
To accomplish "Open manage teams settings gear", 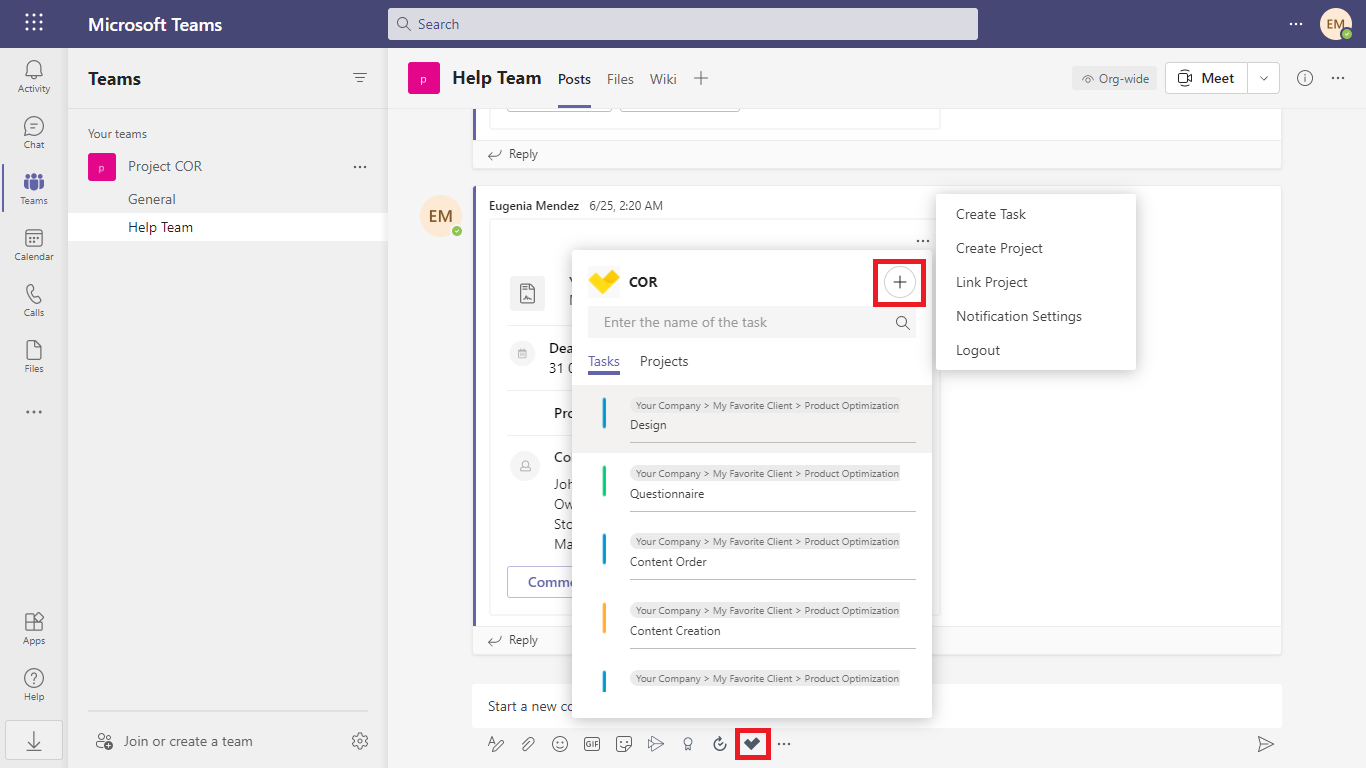I will click(360, 741).
